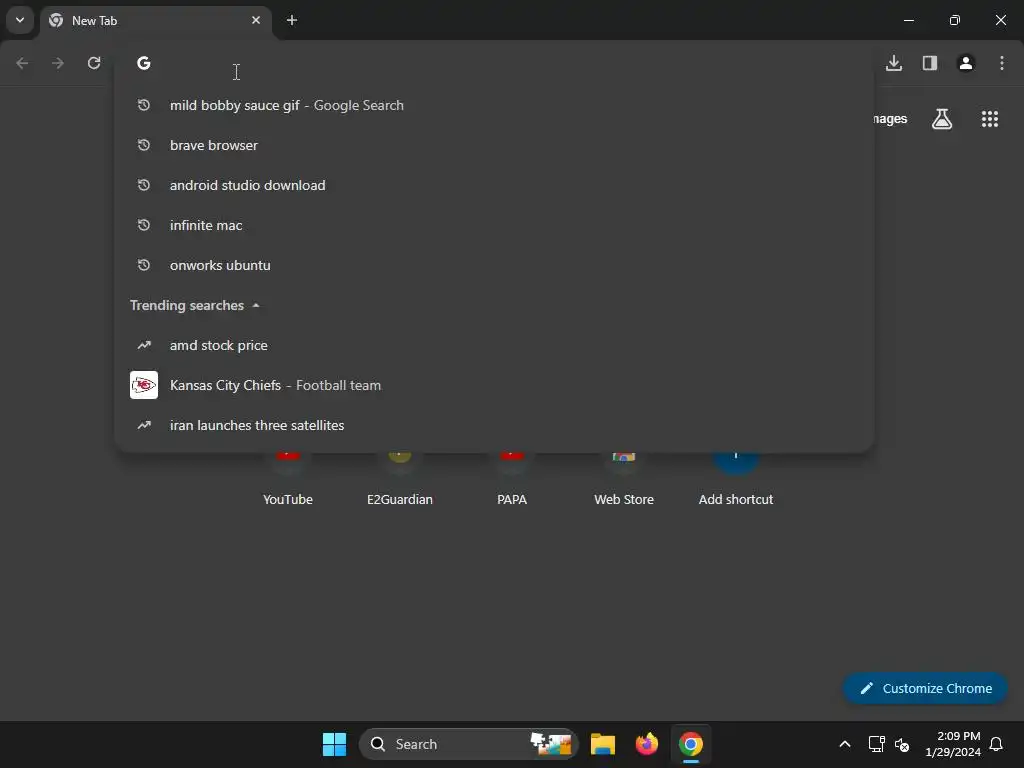Select trending search amd stock price
The image size is (1024, 768).
(x=494, y=345)
